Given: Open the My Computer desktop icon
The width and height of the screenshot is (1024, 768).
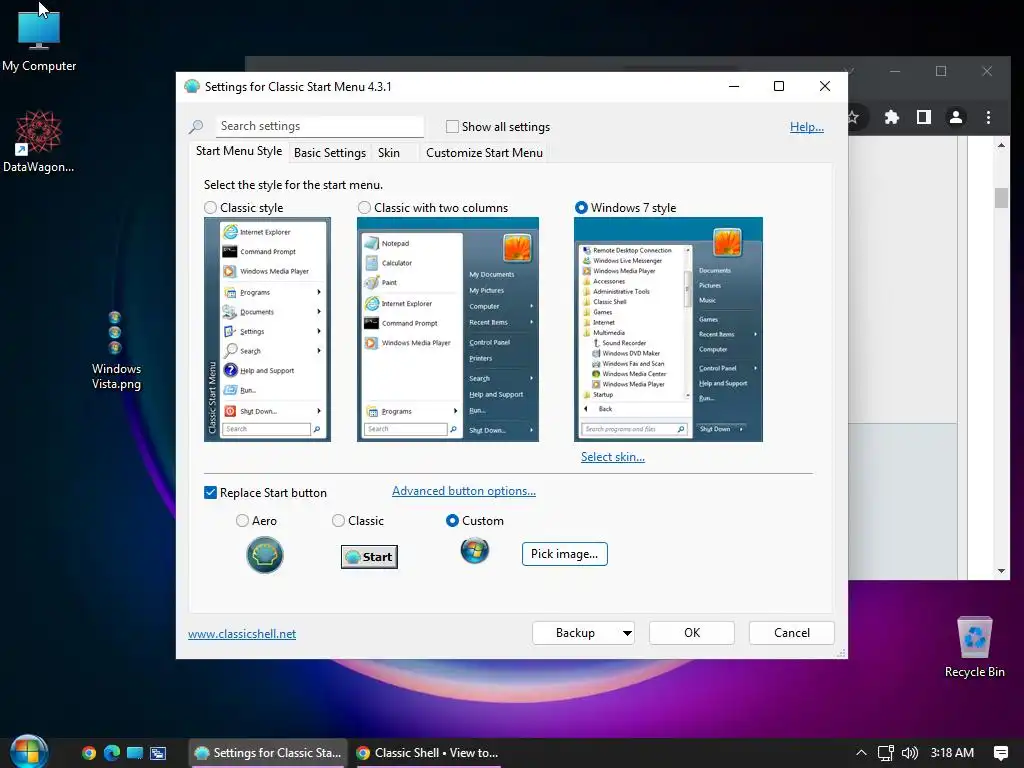Looking at the screenshot, I should pyautogui.click(x=39, y=39).
